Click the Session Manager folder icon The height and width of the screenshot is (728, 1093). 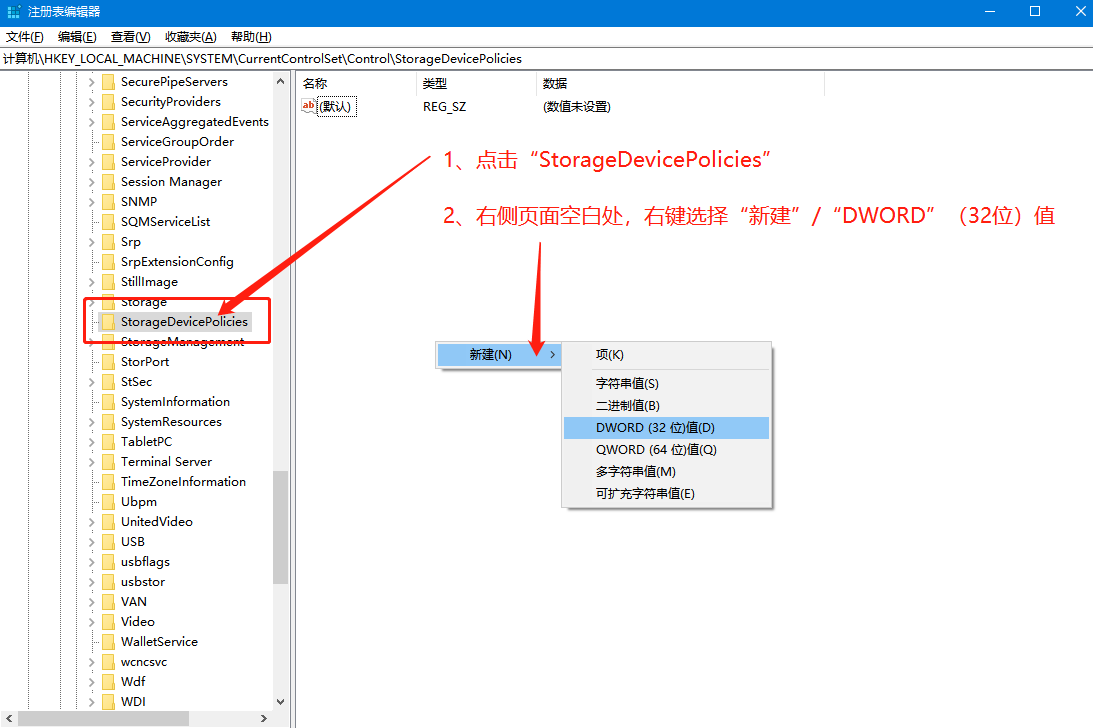(108, 182)
